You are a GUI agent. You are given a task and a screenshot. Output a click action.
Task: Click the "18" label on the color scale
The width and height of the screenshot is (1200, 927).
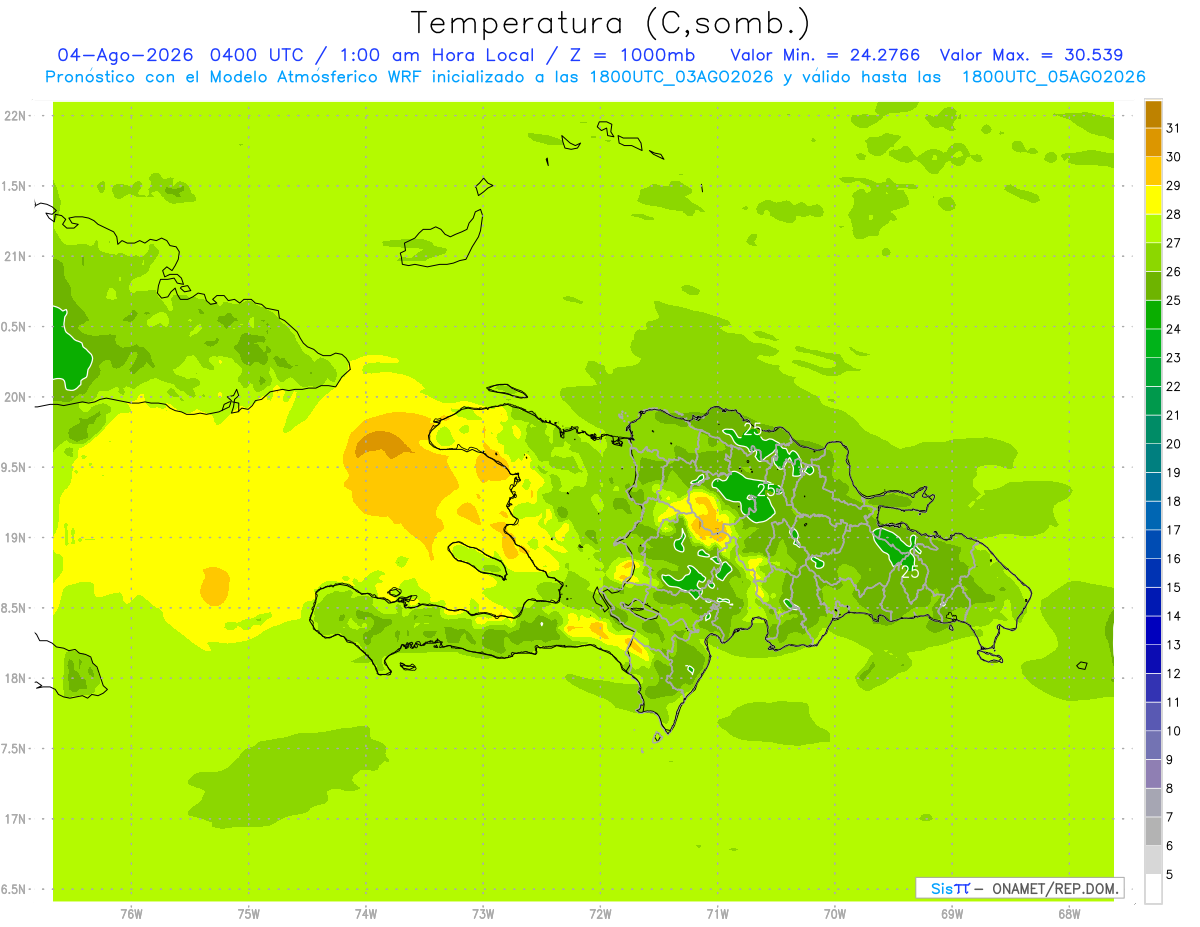coord(1174,502)
